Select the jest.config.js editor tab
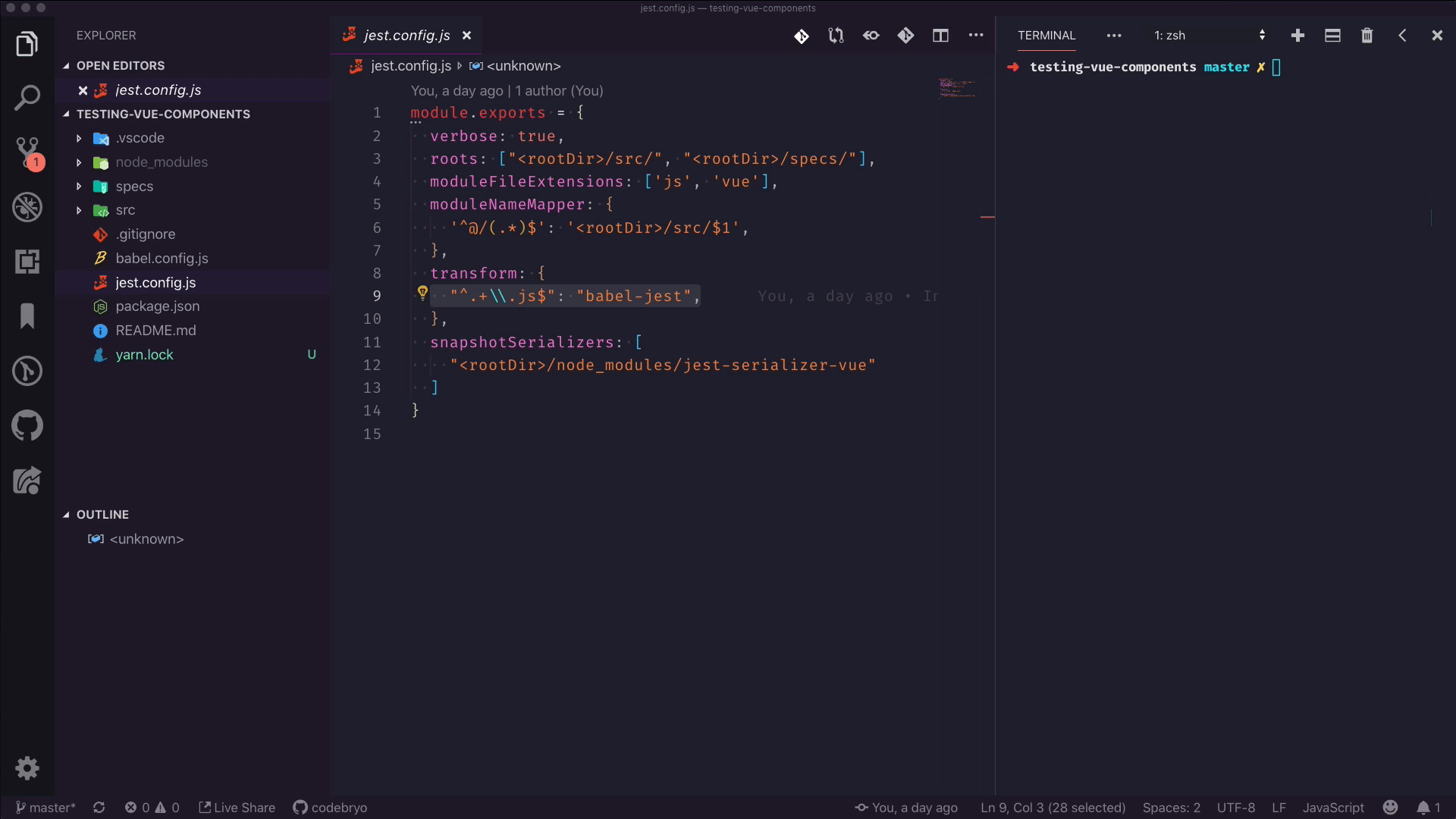Image resolution: width=1456 pixels, height=819 pixels. pos(406,36)
